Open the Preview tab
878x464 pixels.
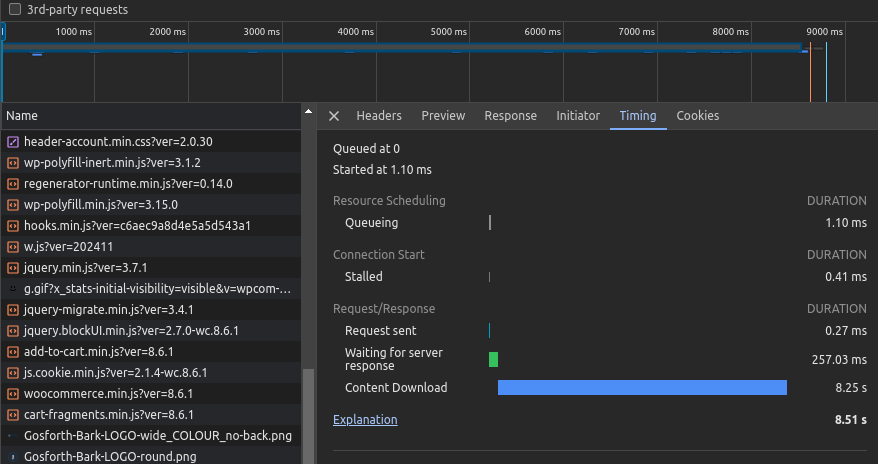tap(443, 116)
